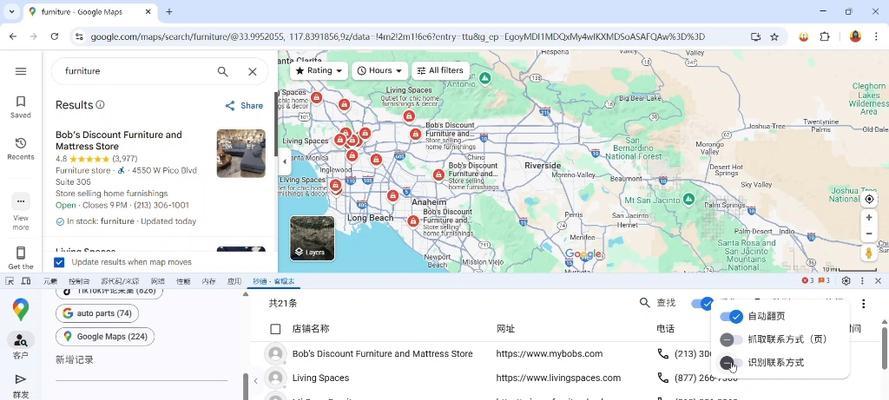Select the auto parts (74) chip
This screenshot has width=889, height=400.
(97, 313)
